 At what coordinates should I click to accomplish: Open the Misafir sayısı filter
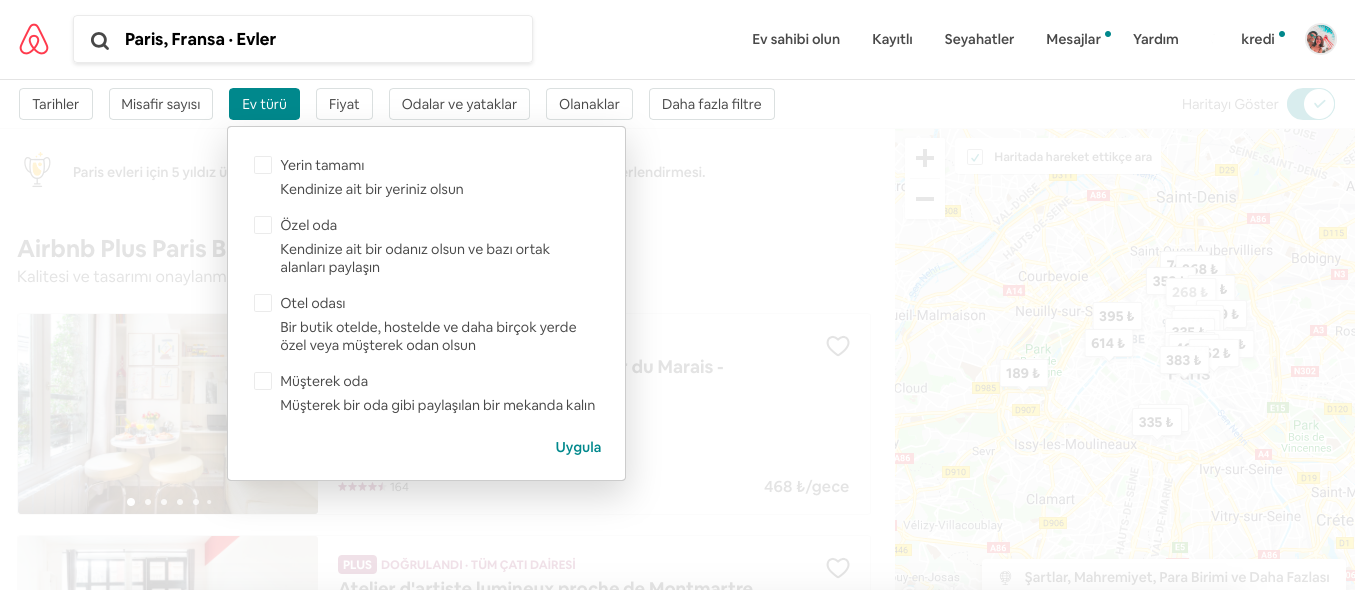[161, 104]
